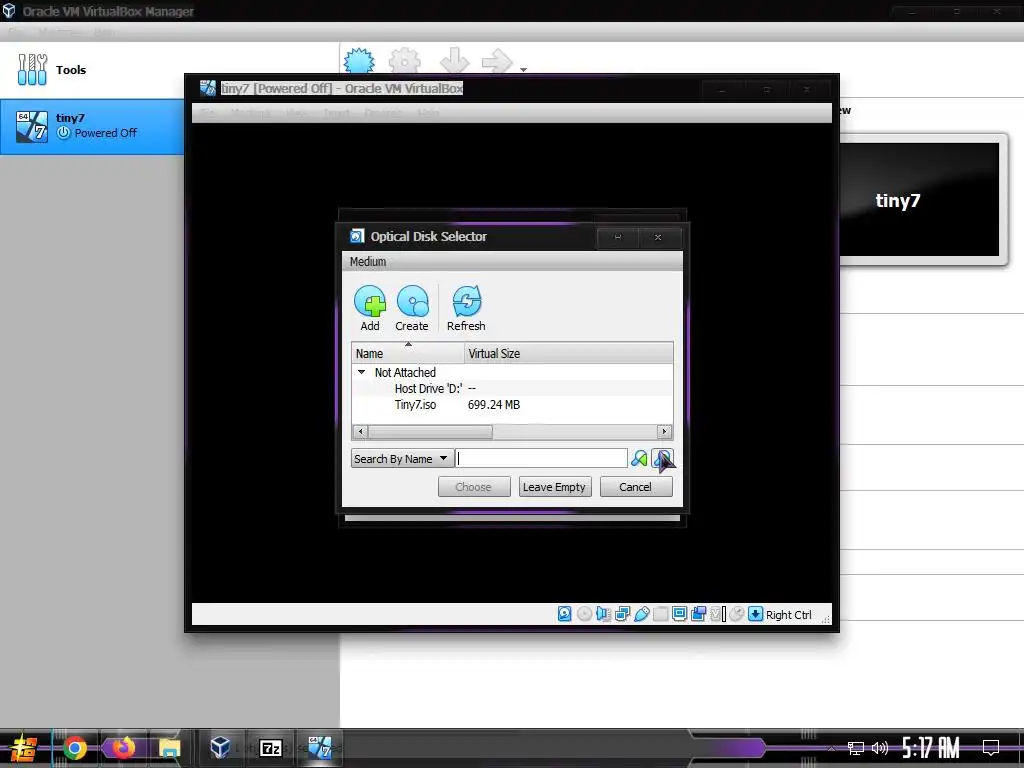Click the recording status bar icon
Image resolution: width=1024 pixels, height=768 pixels.
pyautogui.click(x=698, y=614)
